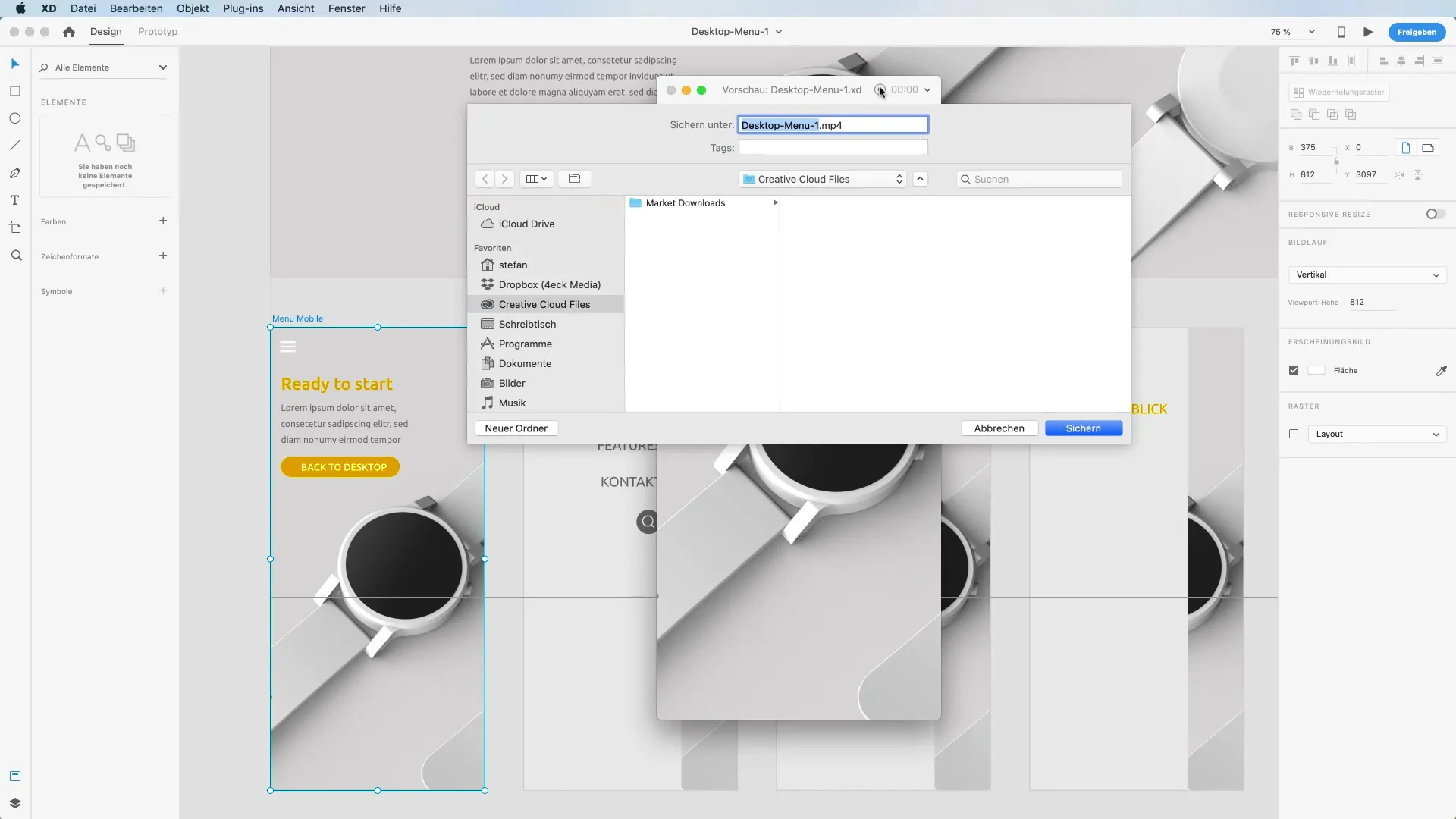Align top icon in properties panel
The height and width of the screenshot is (819, 1456).
point(1294,61)
